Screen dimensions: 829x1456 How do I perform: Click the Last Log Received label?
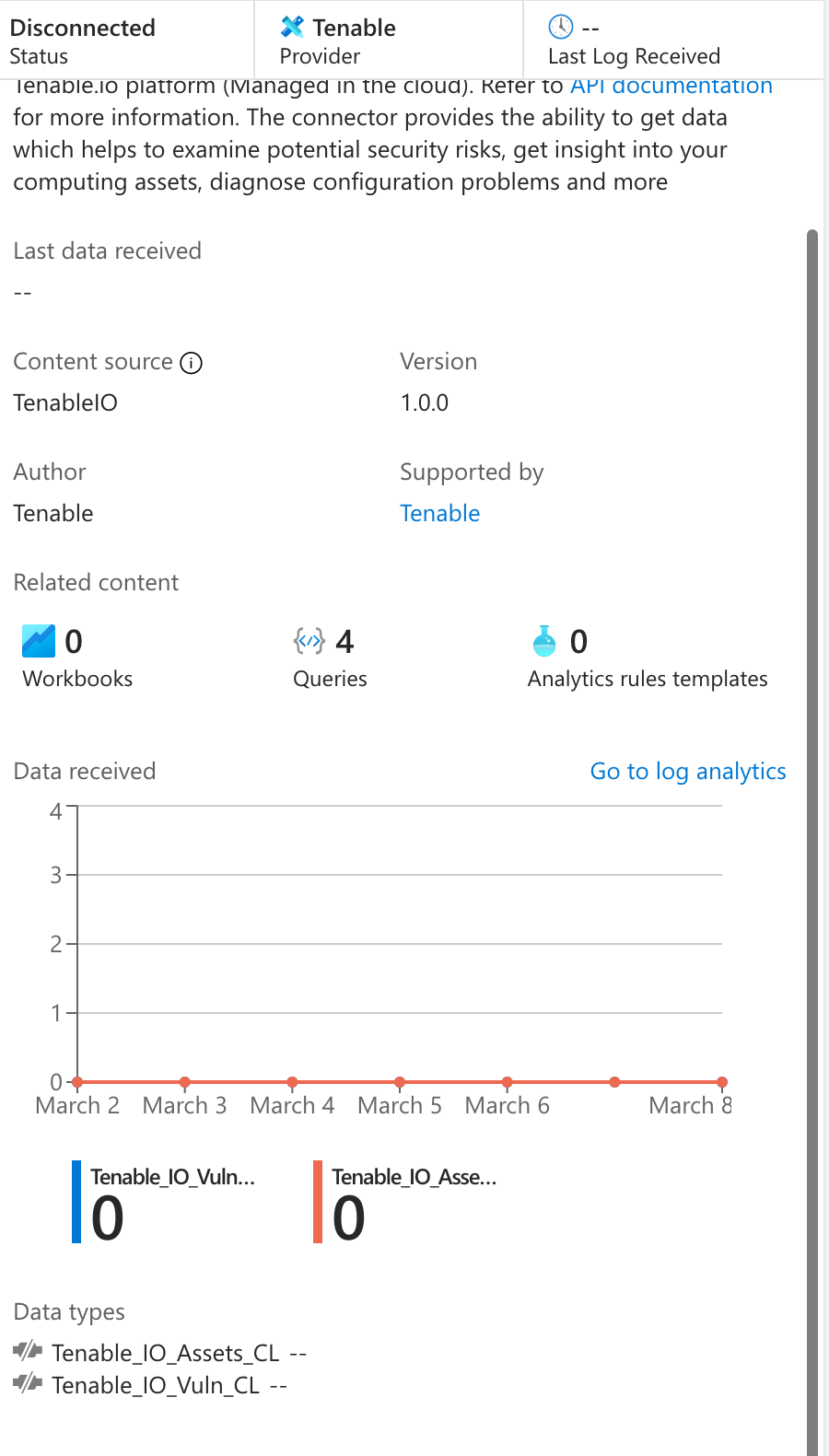tap(634, 56)
